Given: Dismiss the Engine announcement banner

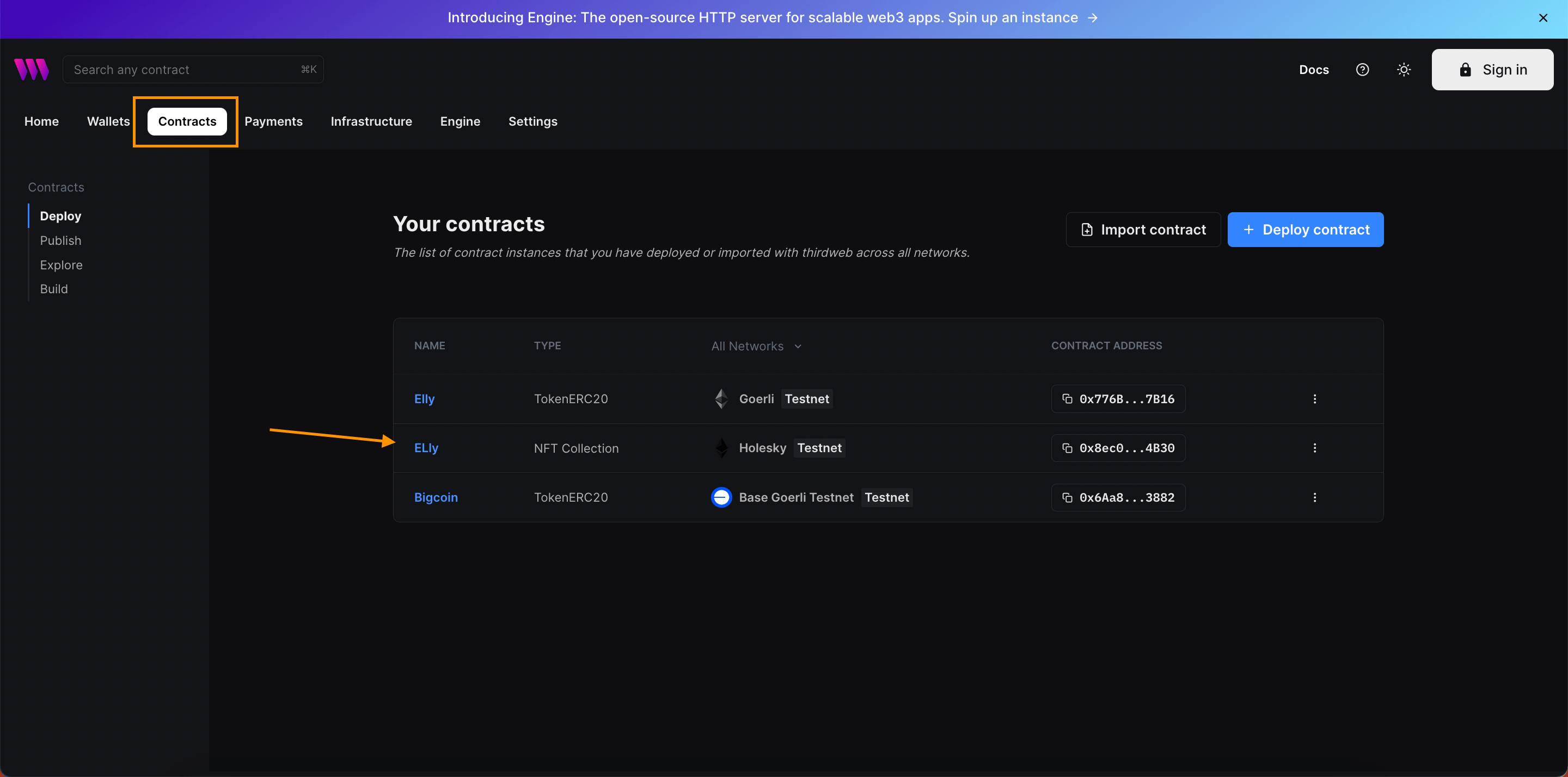Looking at the screenshot, I should [1542, 17].
